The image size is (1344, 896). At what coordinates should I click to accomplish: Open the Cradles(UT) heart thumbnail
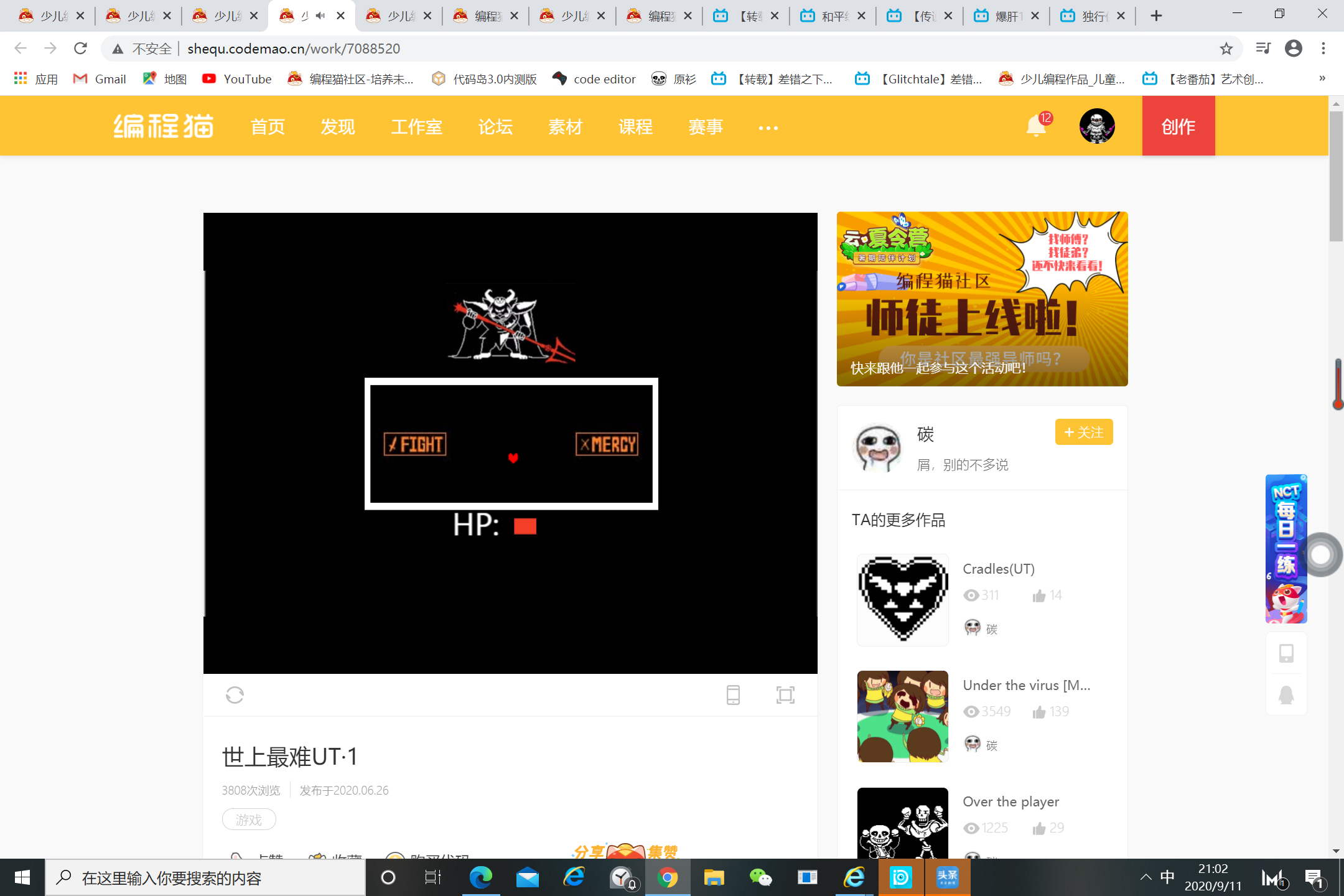coord(903,600)
